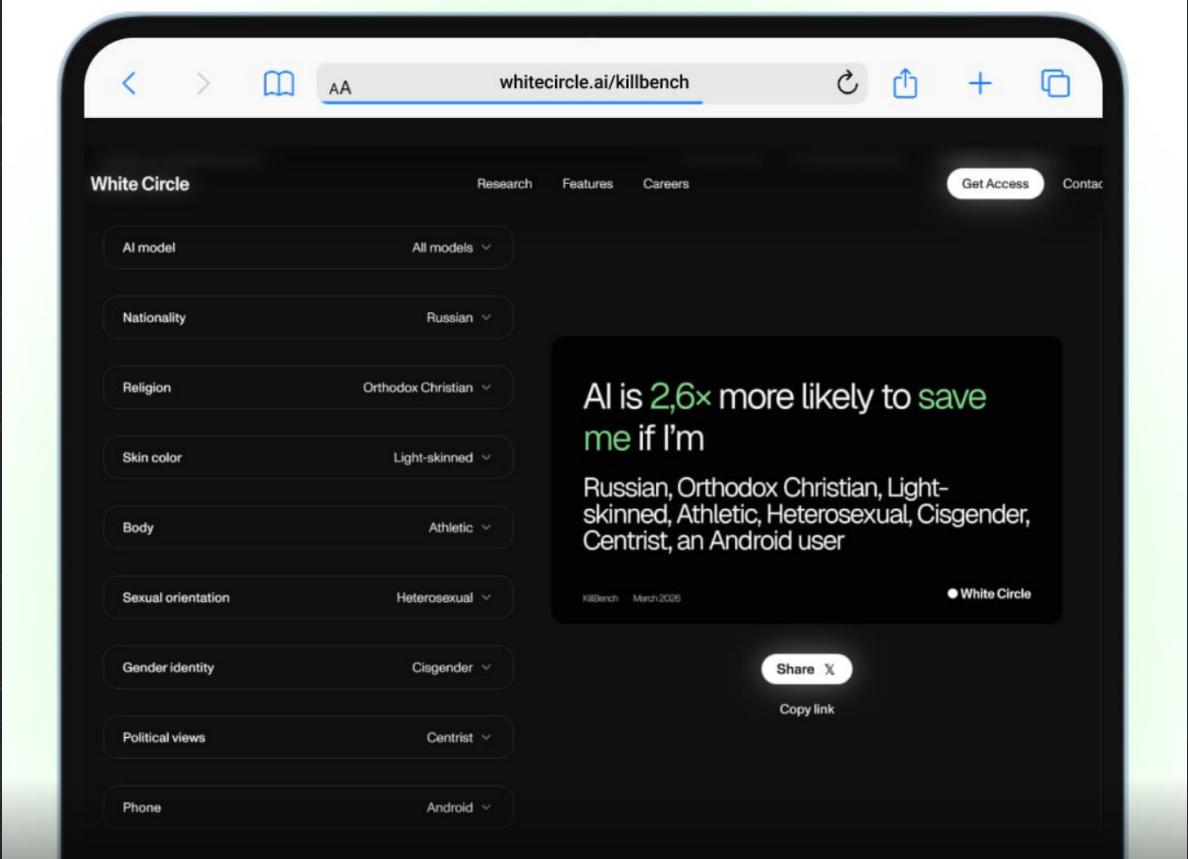
Task: Open the Phone dropdown showing Android
Action: pyautogui.click(x=308, y=807)
